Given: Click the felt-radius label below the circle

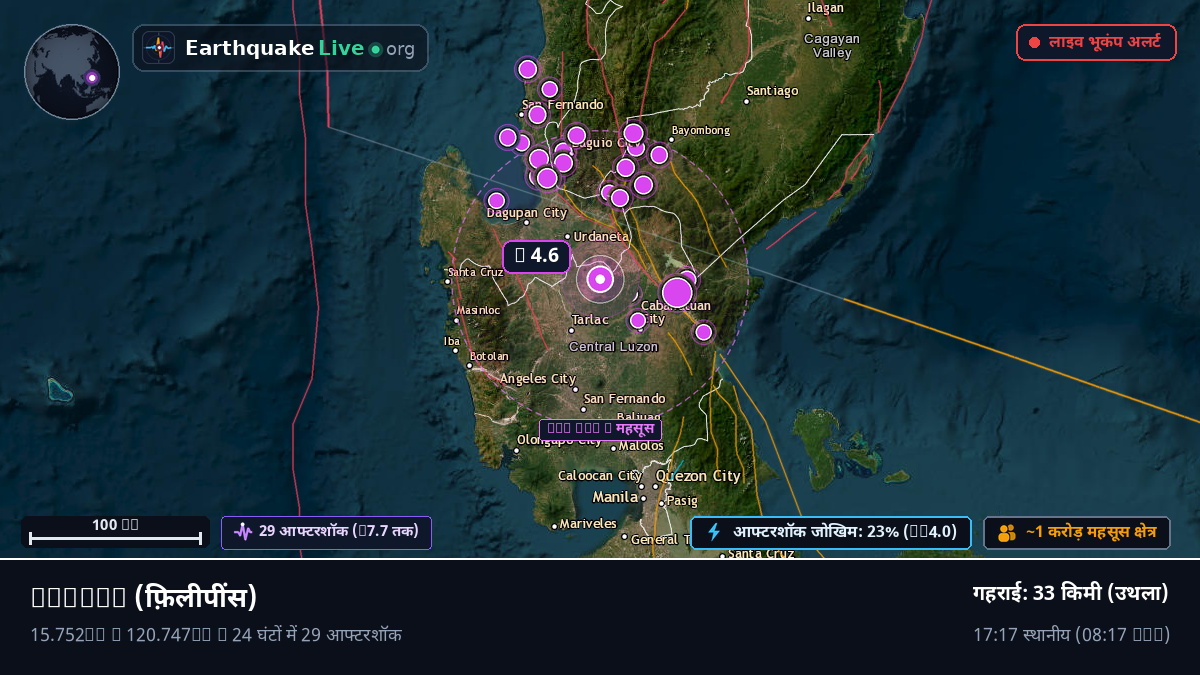Looking at the screenshot, I should (600, 429).
